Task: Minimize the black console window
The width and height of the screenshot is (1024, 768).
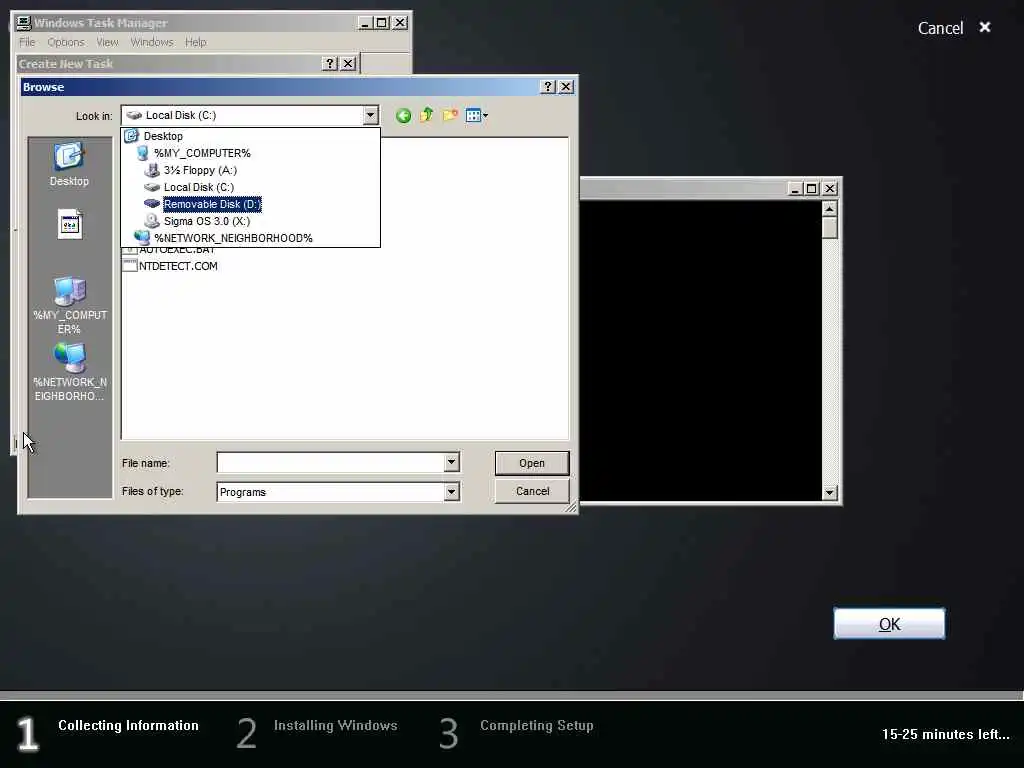Action: 795,189
